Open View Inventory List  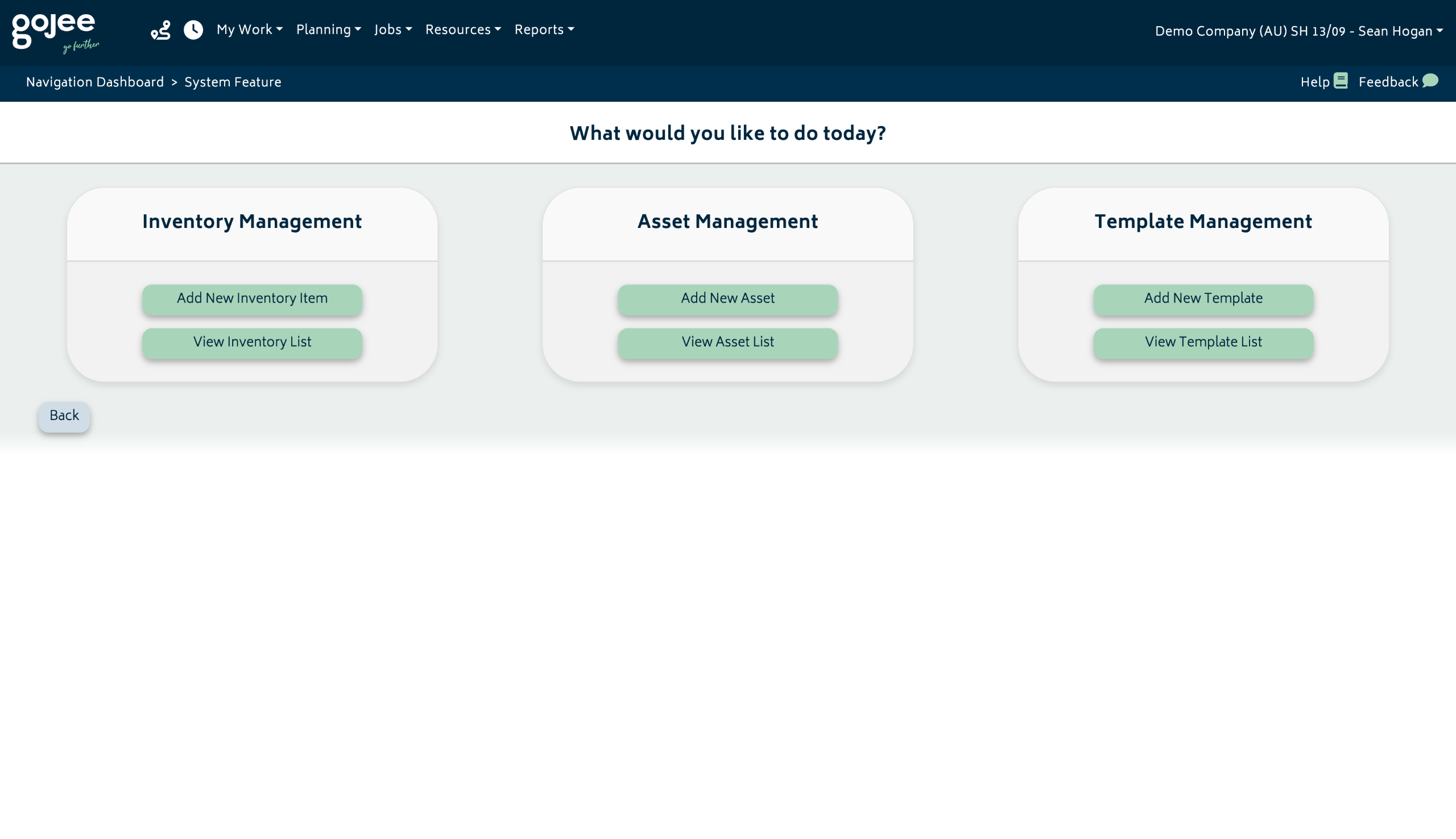pyautogui.click(x=252, y=342)
